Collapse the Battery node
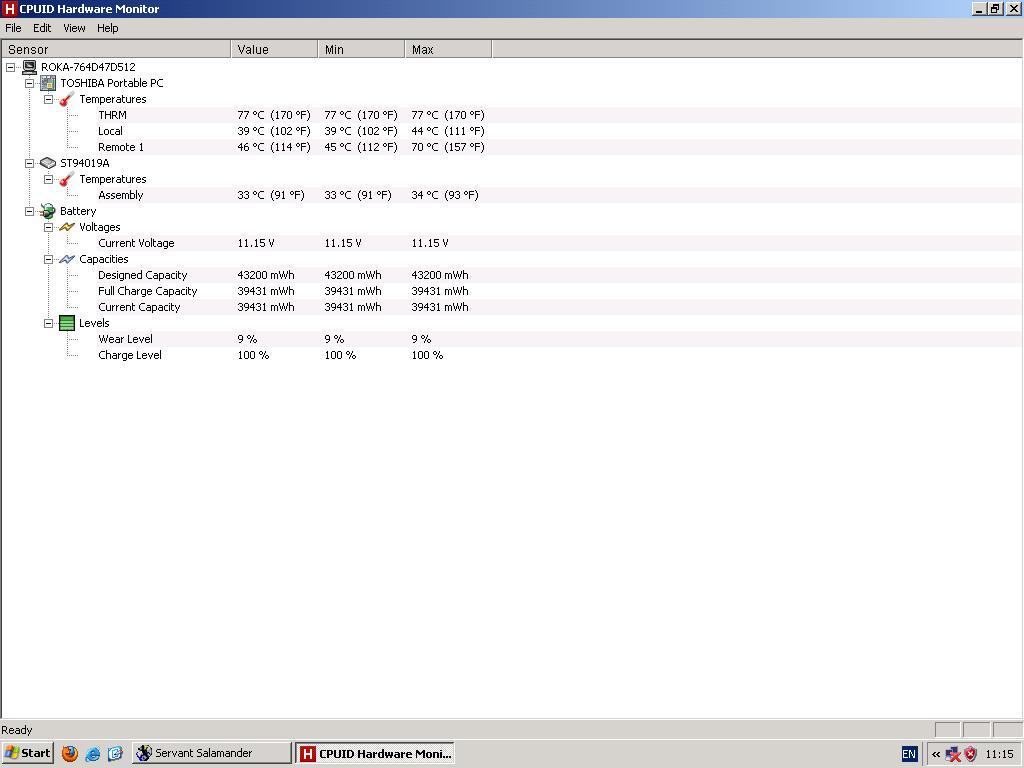This screenshot has width=1024, height=768. (x=29, y=211)
